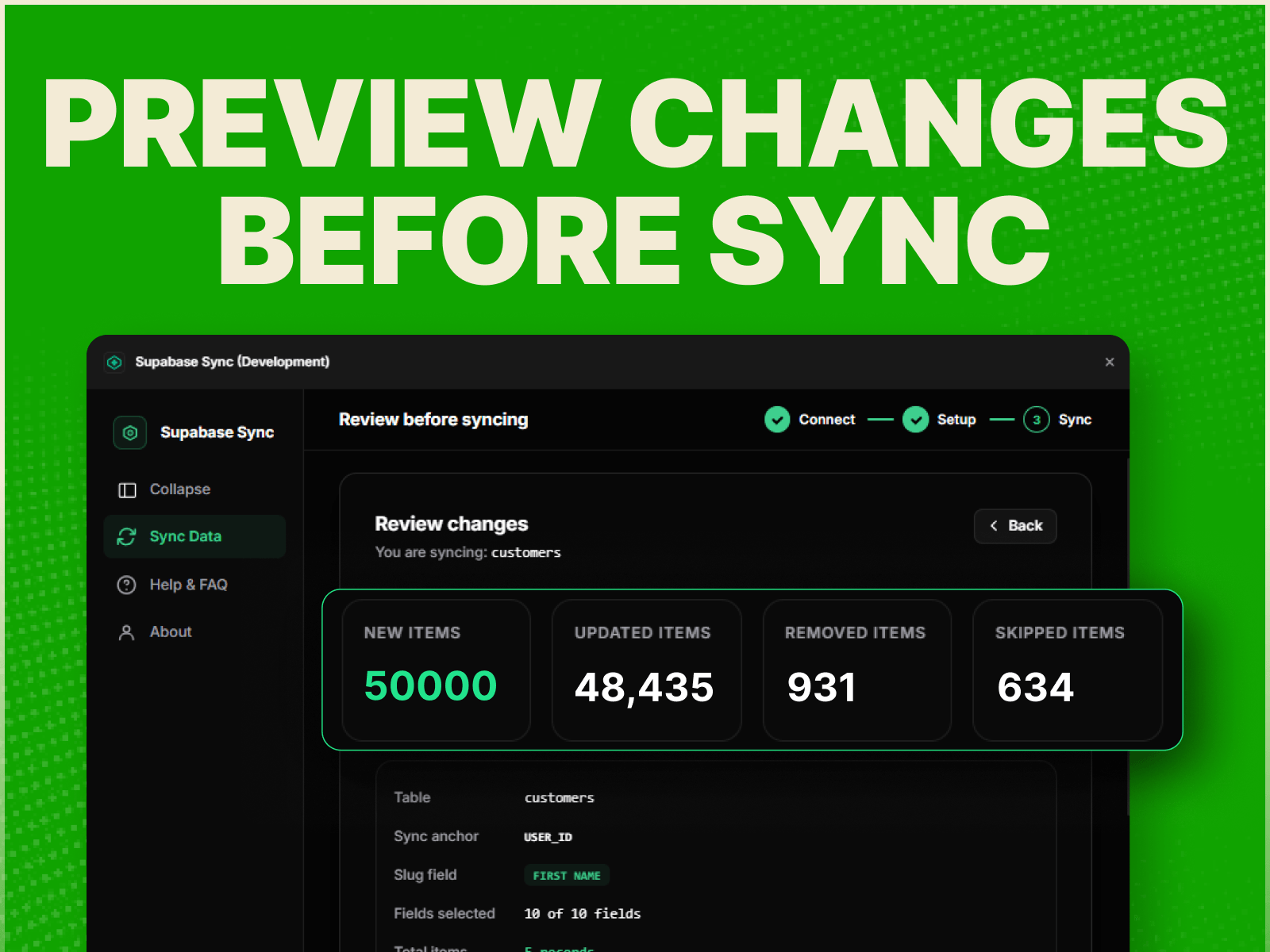1270x952 pixels.
Task: Click the 'Table' row label
Action: pyautogui.click(x=412, y=797)
